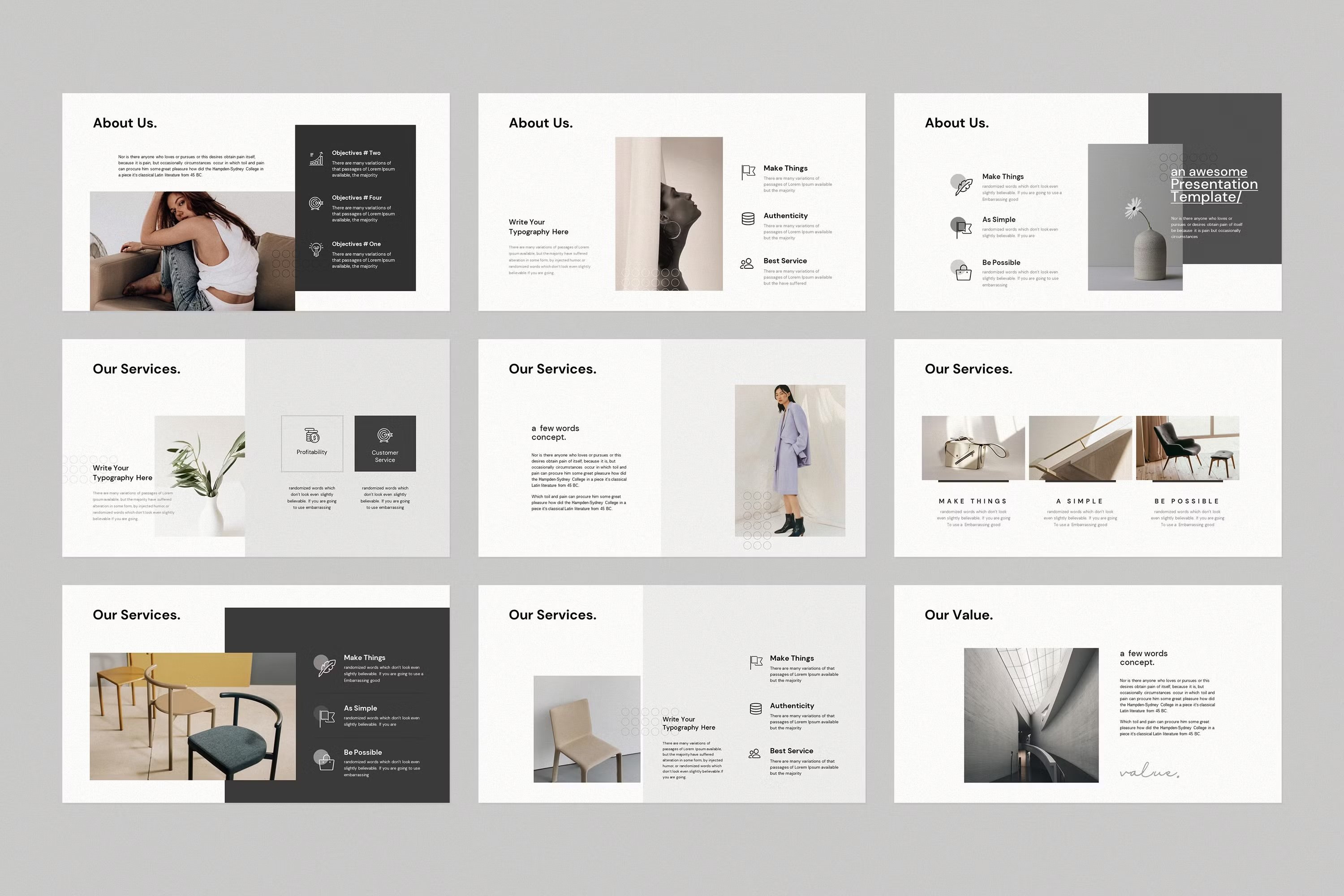Click the bag icon in the dark chairs slide panel
Image resolution: width=1344 pixels, height=896 pixels.
[x=326, y=762]
